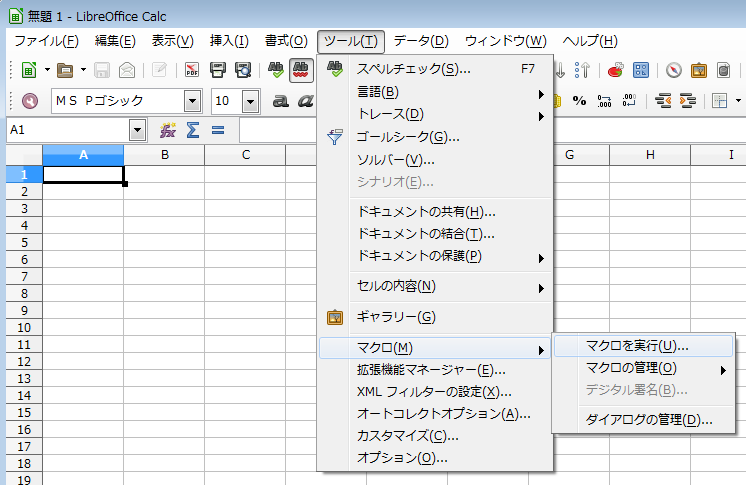This screenshot has width=746, height=485.
Task: Click the Print toolbar icon
Action: click(x=217, y=70)
